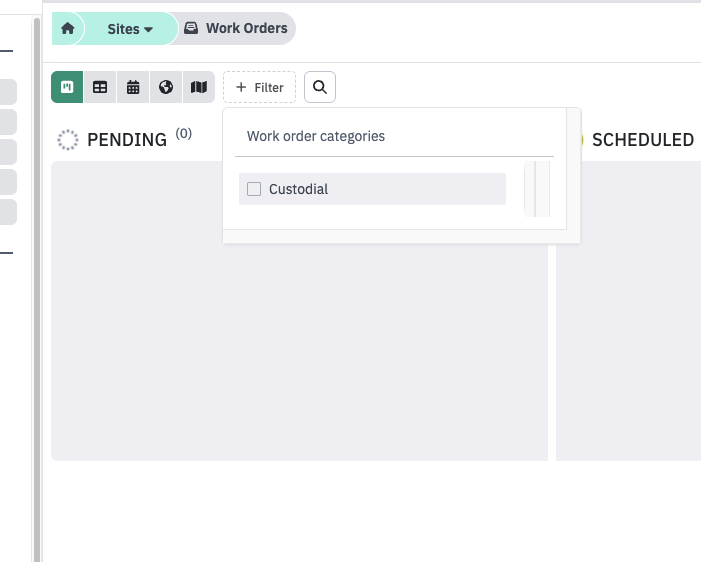701x562 pixels.
Task: Check the Custodial checkbox
Action: (254, 189)
